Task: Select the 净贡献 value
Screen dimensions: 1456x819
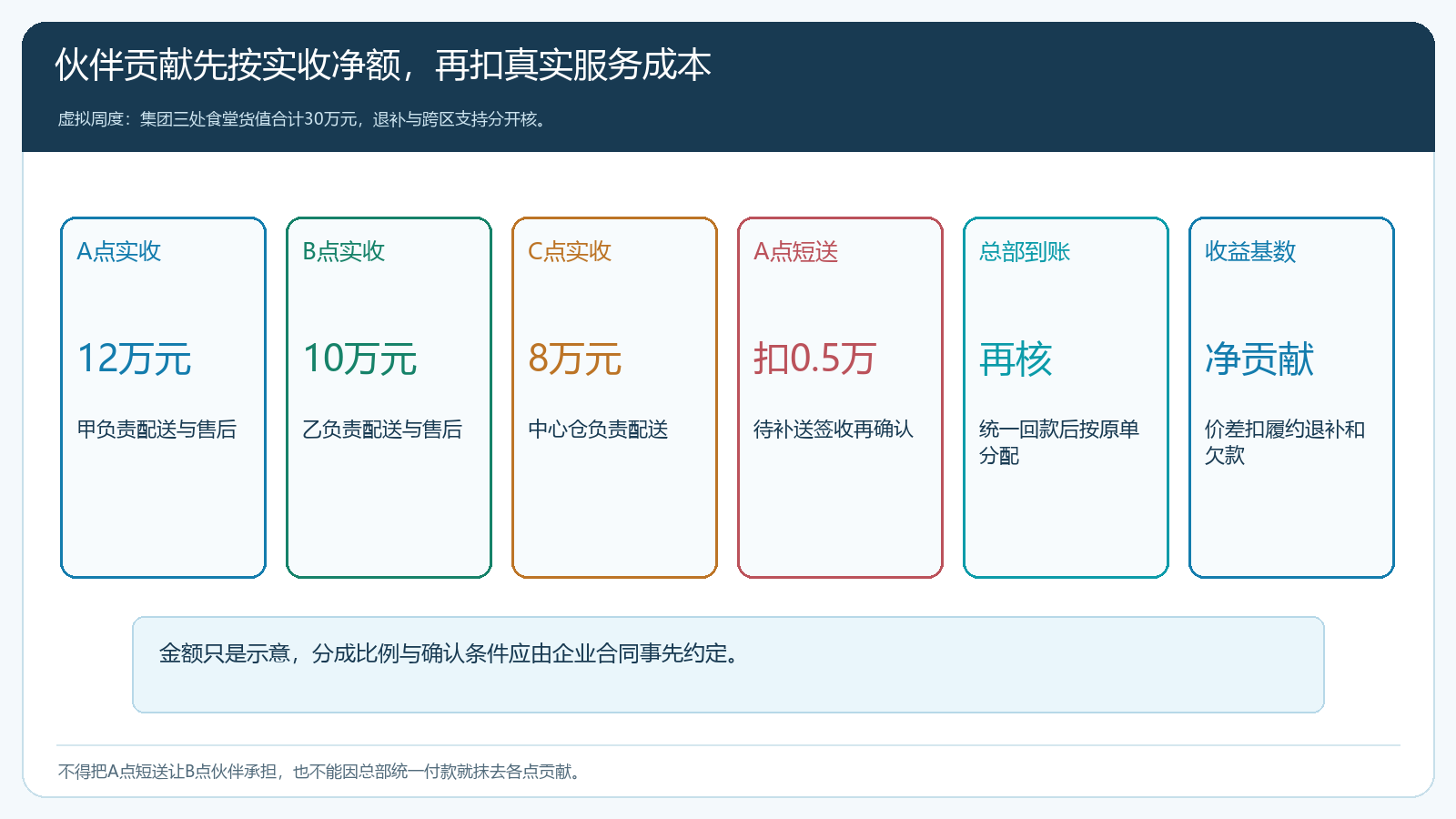Action: [x=1259, y=359]
